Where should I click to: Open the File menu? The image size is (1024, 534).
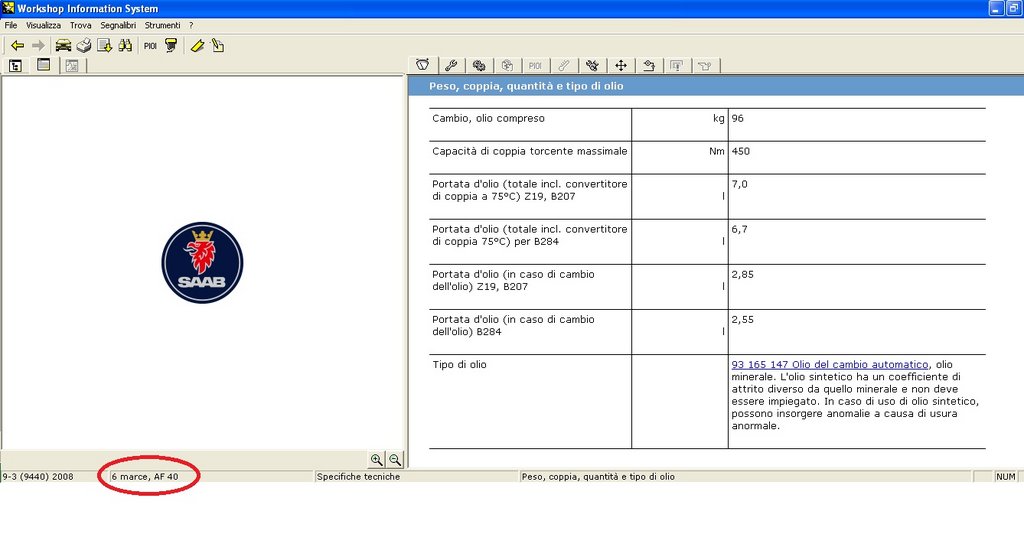tap(11, 24)
